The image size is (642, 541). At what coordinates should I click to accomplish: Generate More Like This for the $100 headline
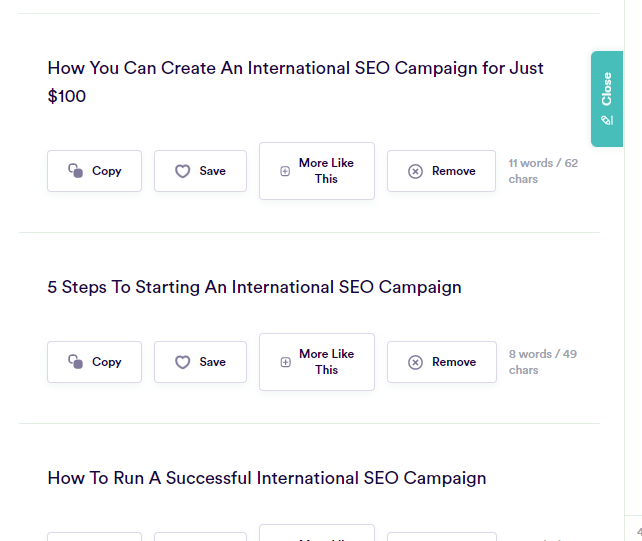(317, 171)
